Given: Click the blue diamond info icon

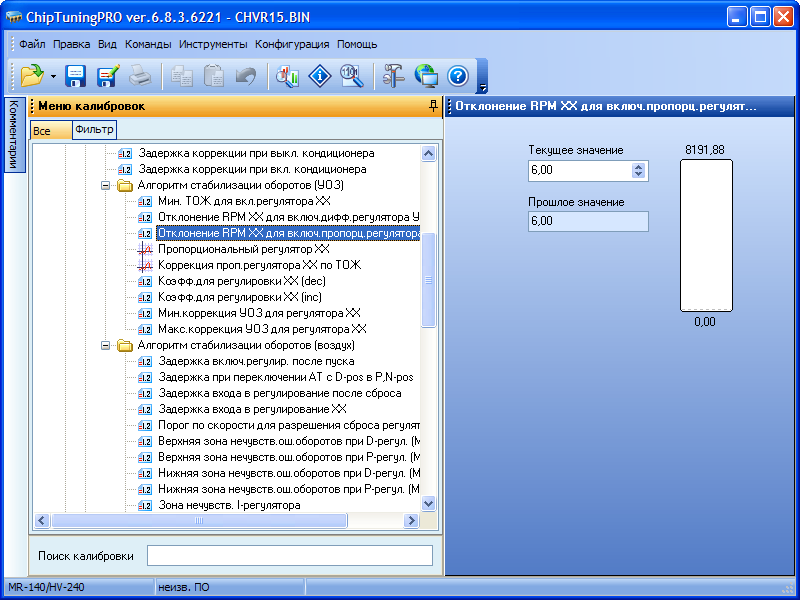Looking at the screenshot, I should 319,76.
